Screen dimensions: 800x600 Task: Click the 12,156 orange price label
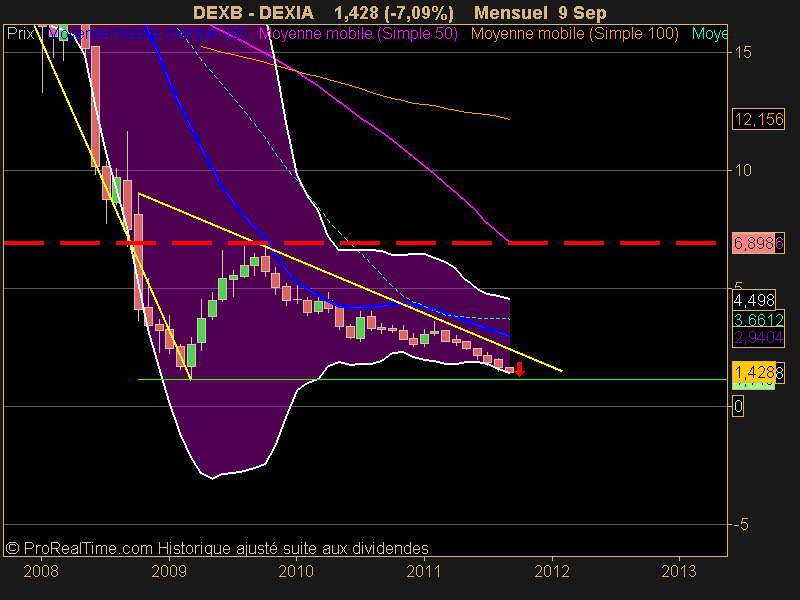758,119
